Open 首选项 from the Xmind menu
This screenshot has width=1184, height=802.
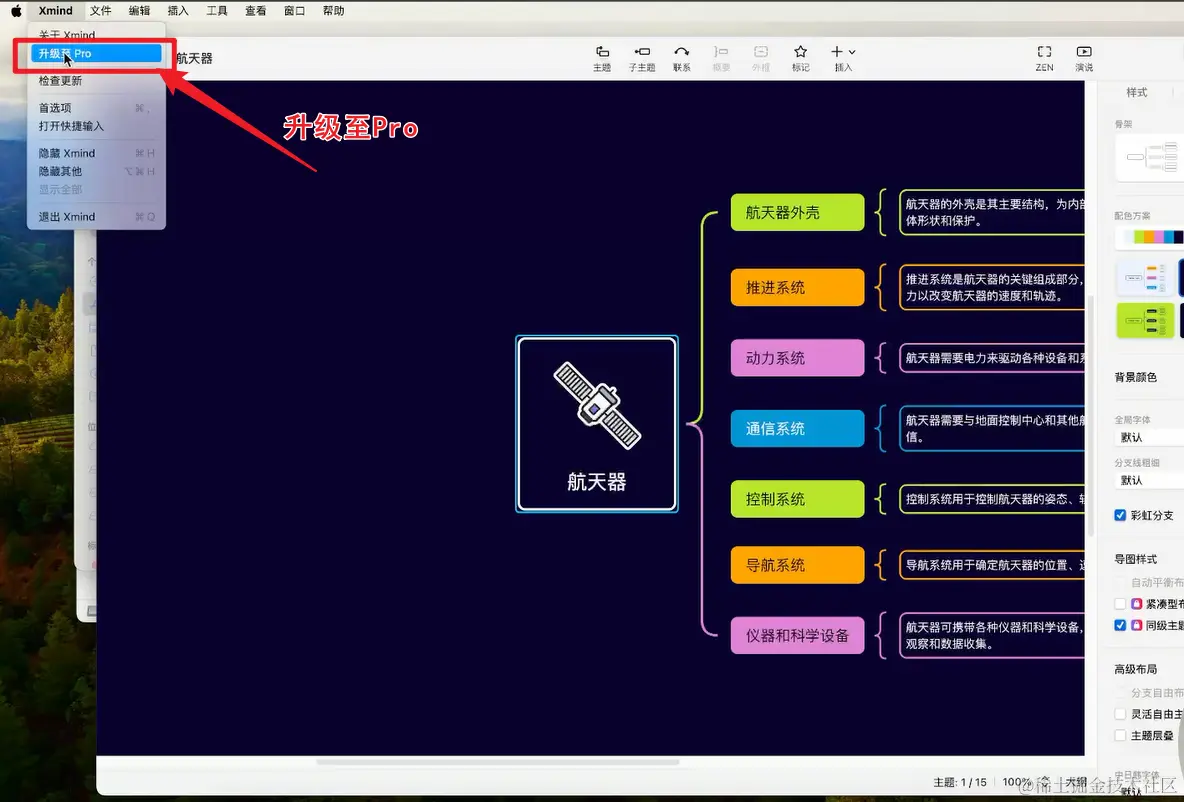pyautogui.click(x=96, y=108)
